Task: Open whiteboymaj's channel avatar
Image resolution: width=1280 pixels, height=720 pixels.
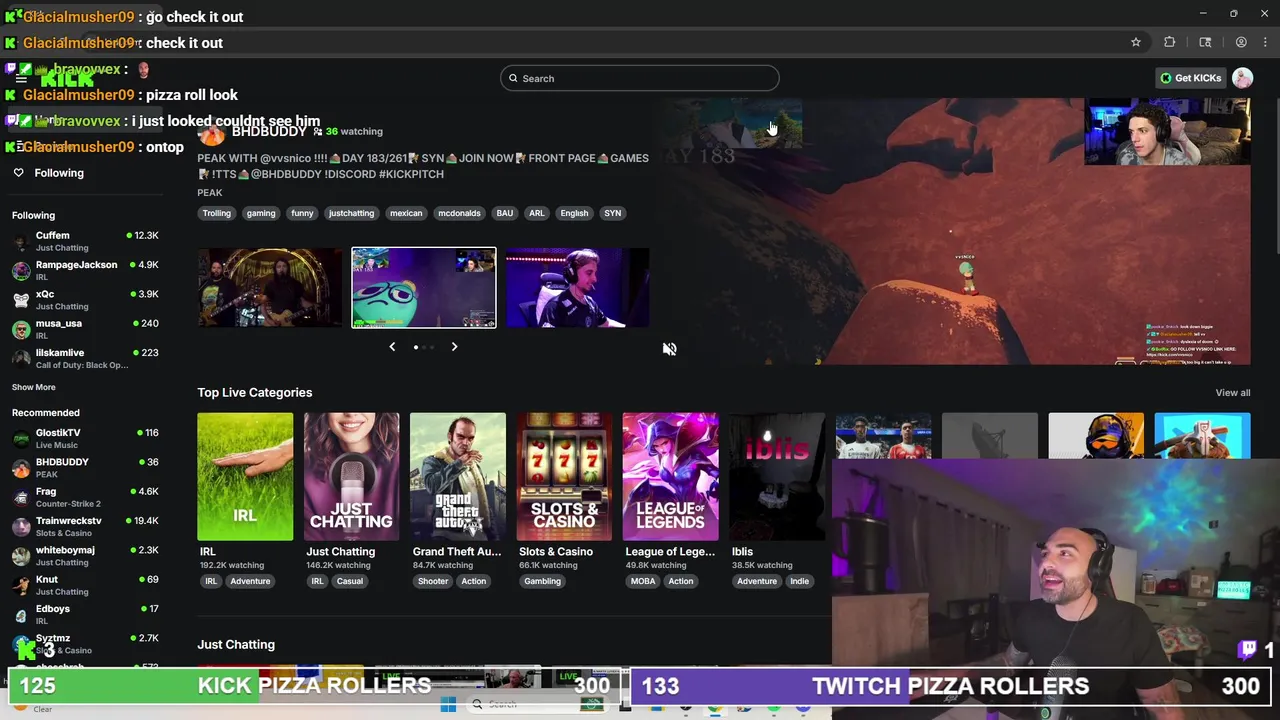Action: (x=21, y=556)
